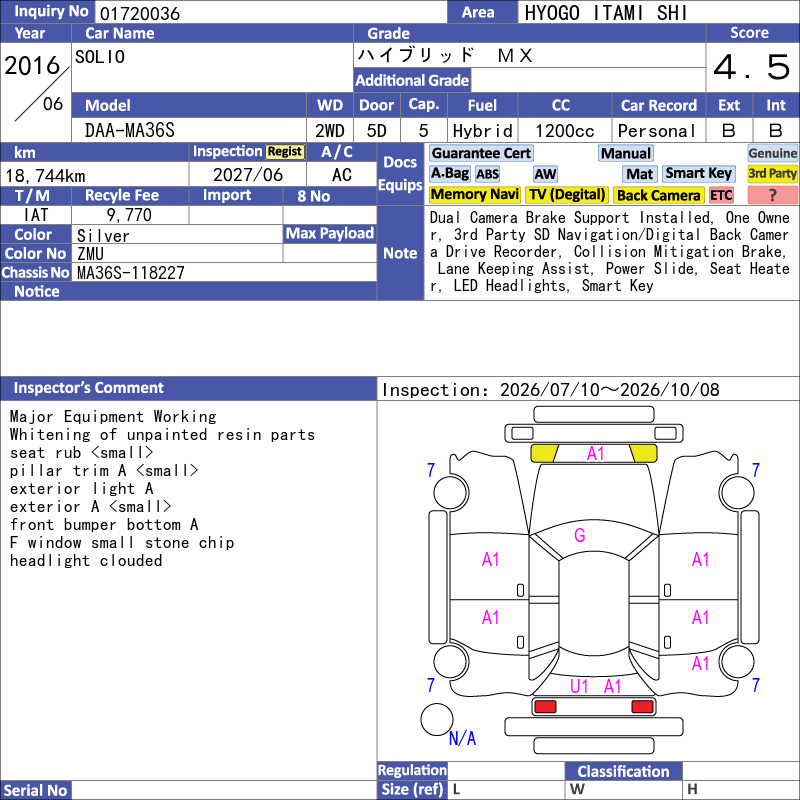The height and width of the screenshot is (800, 800).
Task: Select the Smart Key badge
Action: click(698, 173)
